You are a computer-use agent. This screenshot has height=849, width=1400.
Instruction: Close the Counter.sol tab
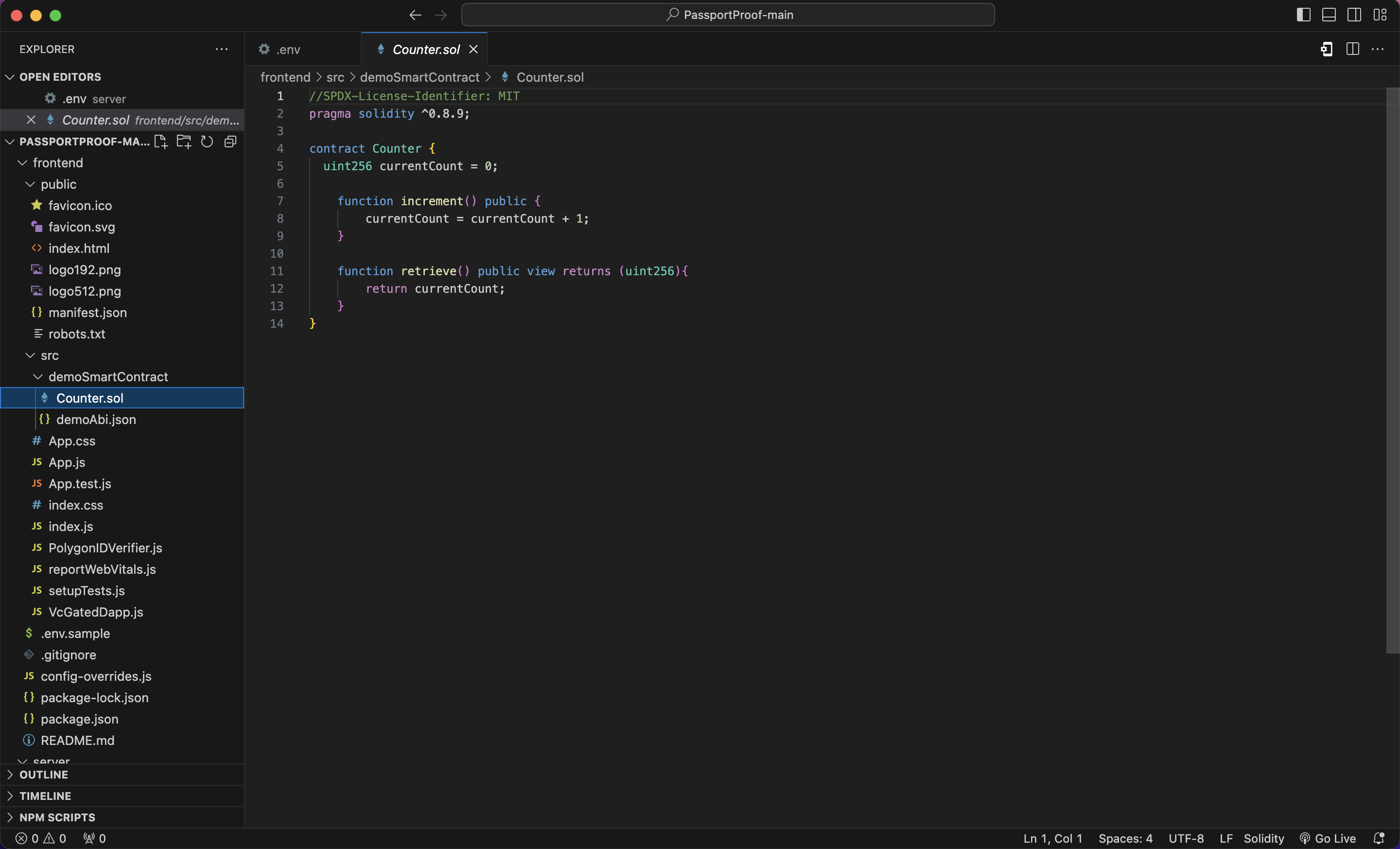(x=473, y=50)
